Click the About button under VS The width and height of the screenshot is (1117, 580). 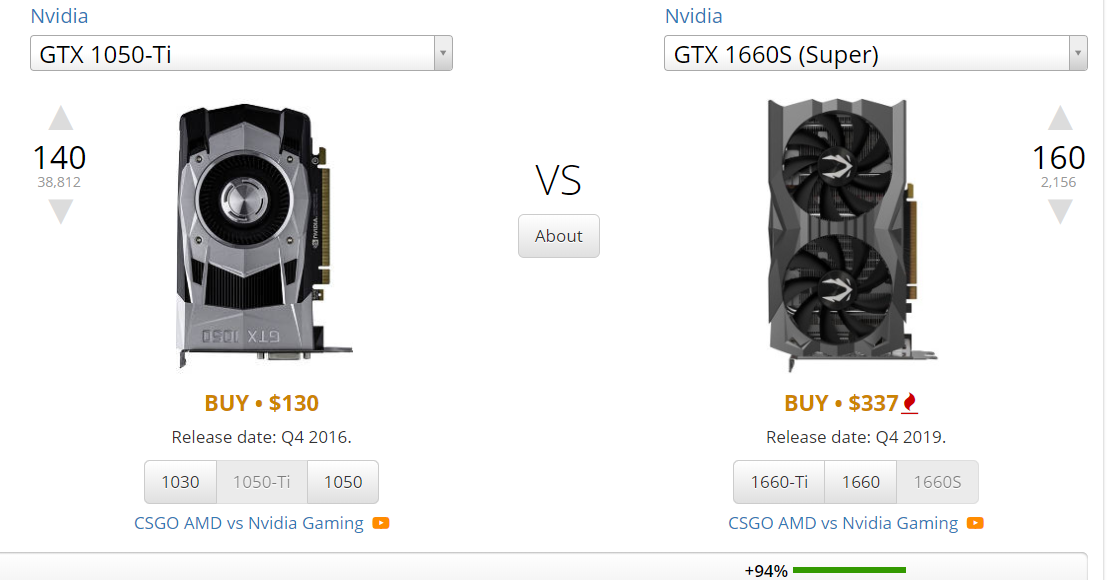click(558, 236)
